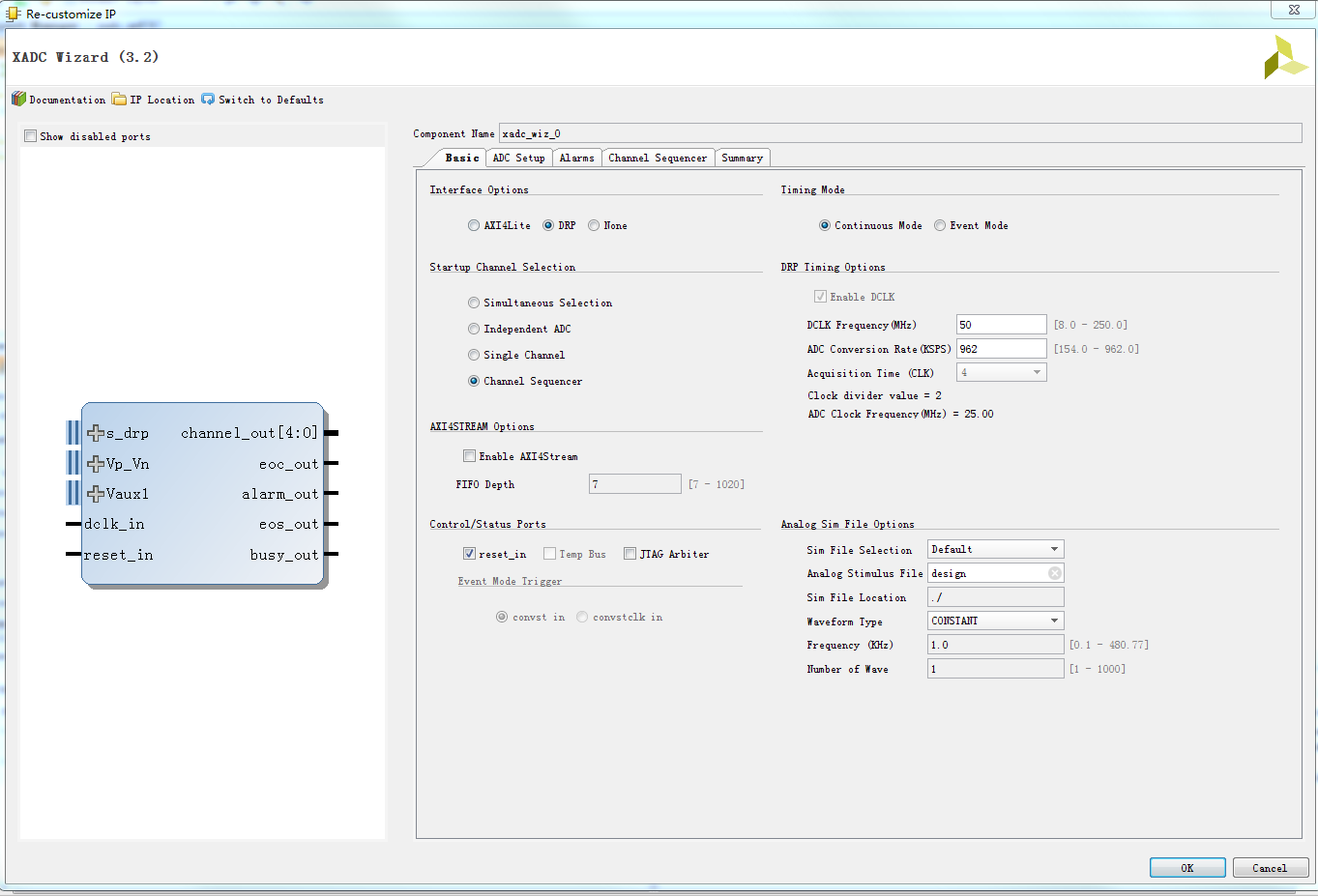The width and height of the screenshot is (1318, 896).
Task: Open the Acquisition Time dropdown
Action: point(1001,372)
